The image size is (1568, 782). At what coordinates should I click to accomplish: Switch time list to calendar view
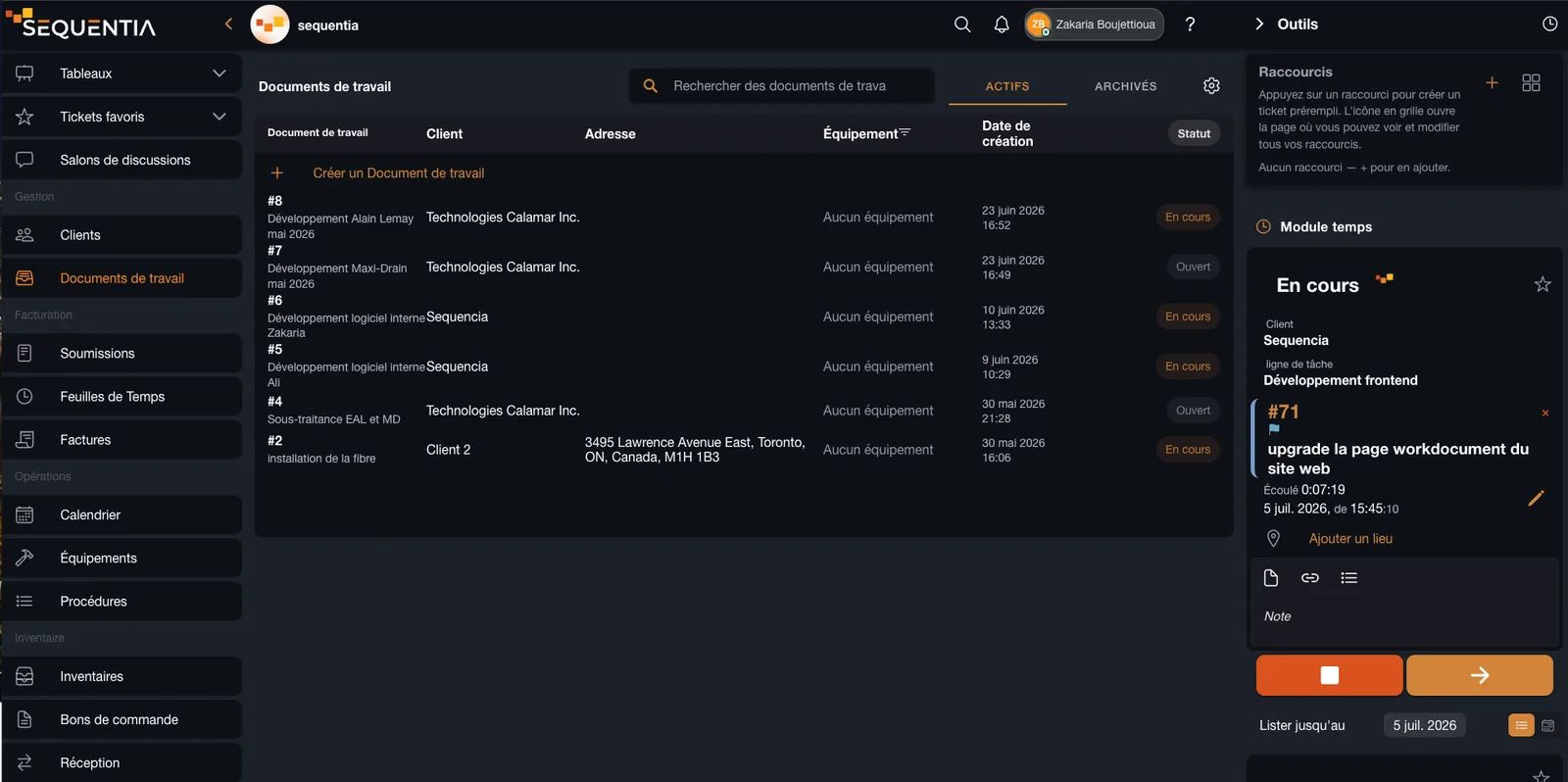coord(1548,726)
